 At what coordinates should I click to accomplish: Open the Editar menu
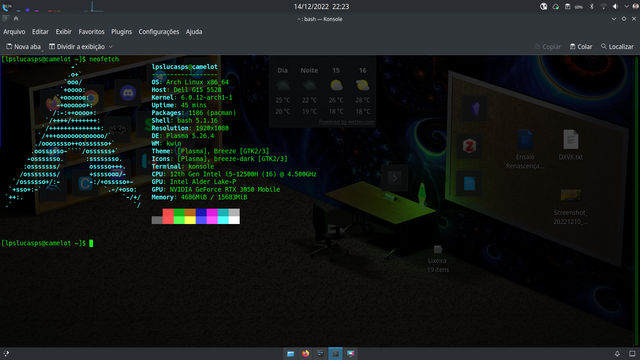40,32
